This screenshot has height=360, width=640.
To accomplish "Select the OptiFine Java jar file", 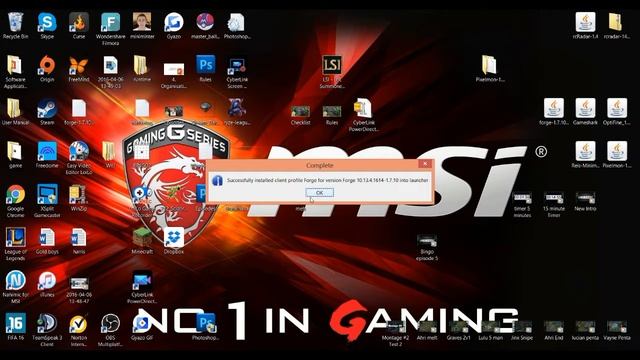I will click(616, 112).
